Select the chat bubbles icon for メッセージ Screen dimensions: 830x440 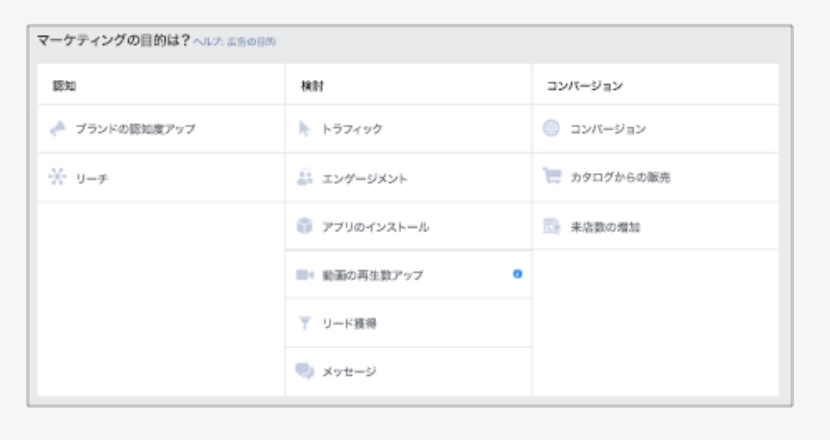click(305, 371)
